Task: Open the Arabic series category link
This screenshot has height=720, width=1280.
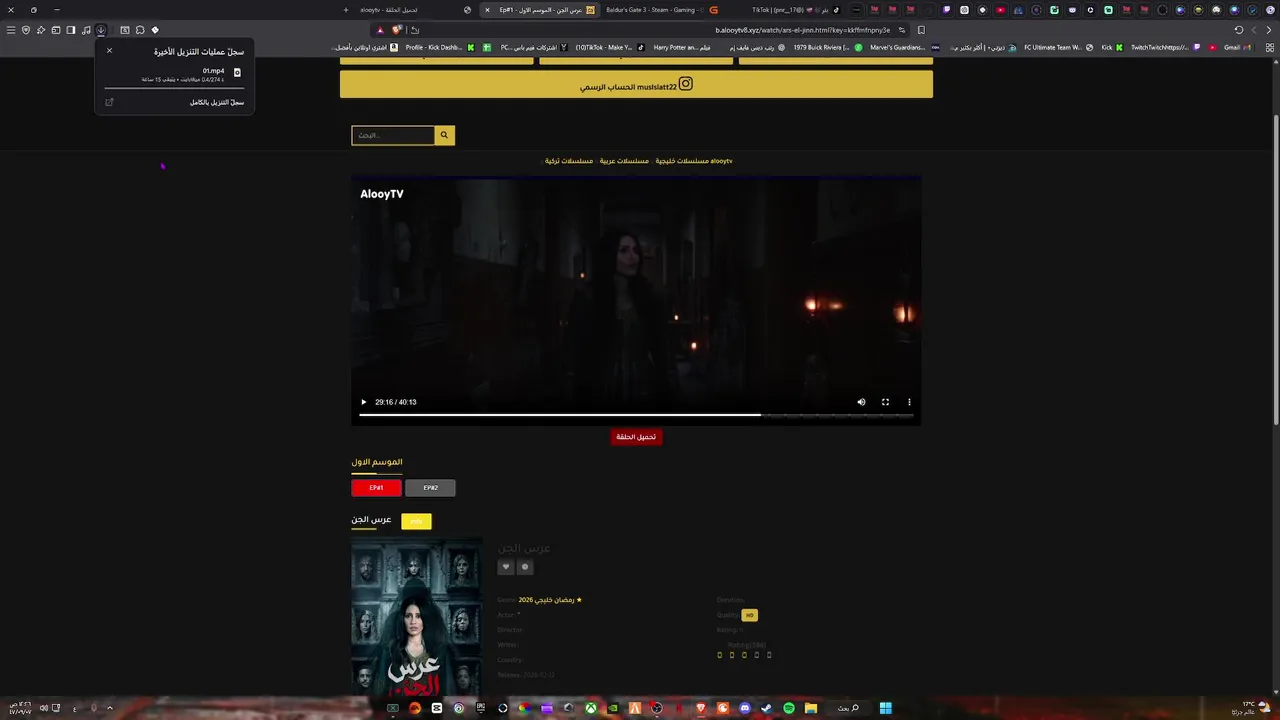Action: [624, 161]
